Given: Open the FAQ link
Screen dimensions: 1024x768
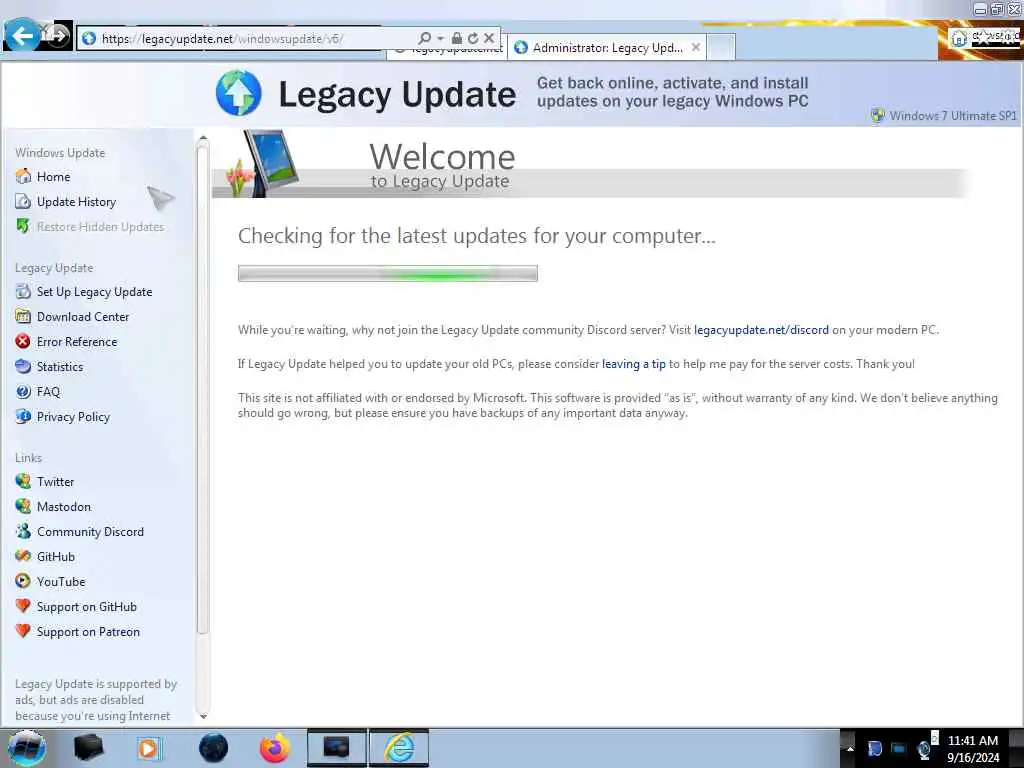Looking at the screenshot, I should 48,392.
